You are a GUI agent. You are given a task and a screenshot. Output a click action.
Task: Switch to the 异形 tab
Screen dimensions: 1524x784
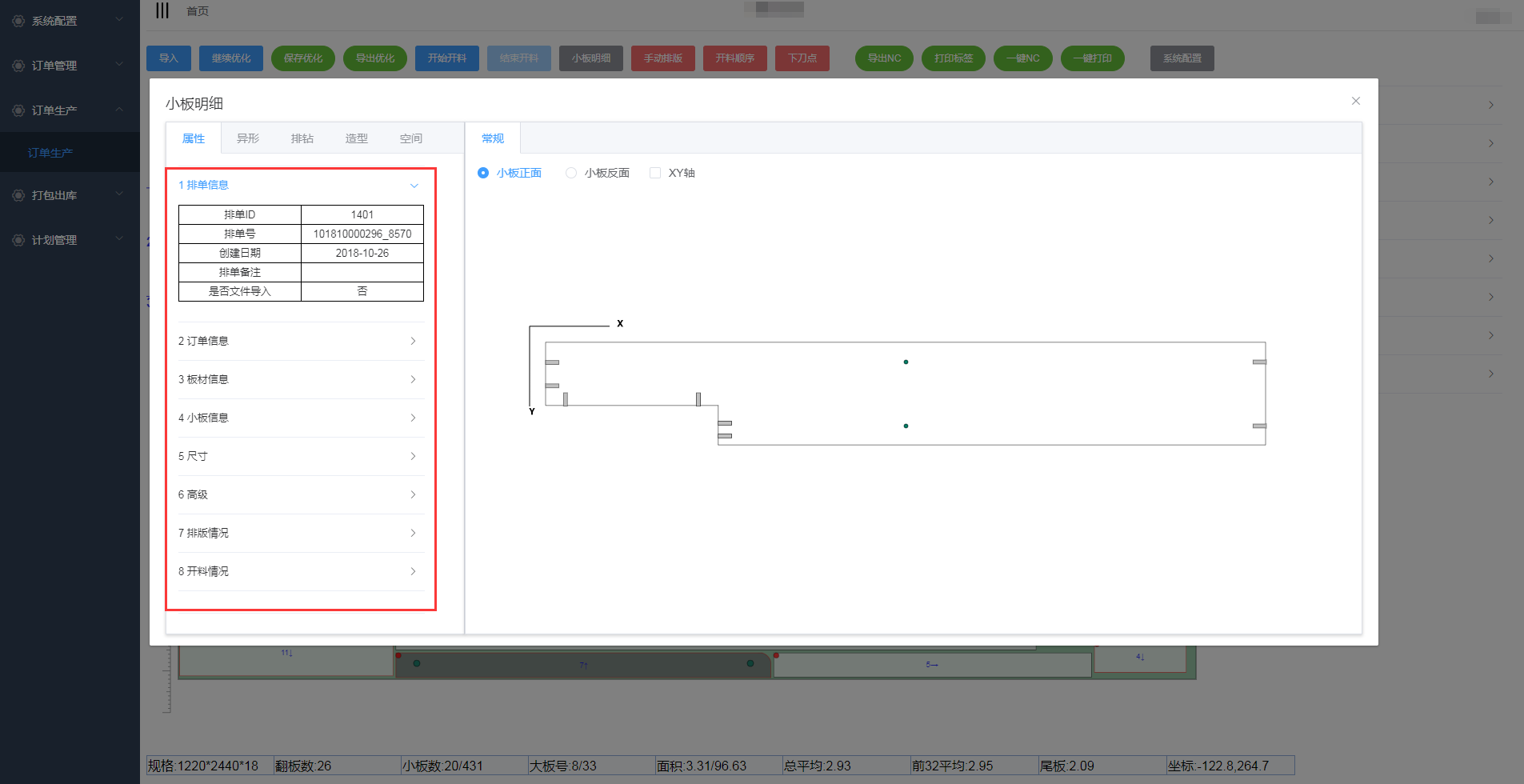point(248,138)
